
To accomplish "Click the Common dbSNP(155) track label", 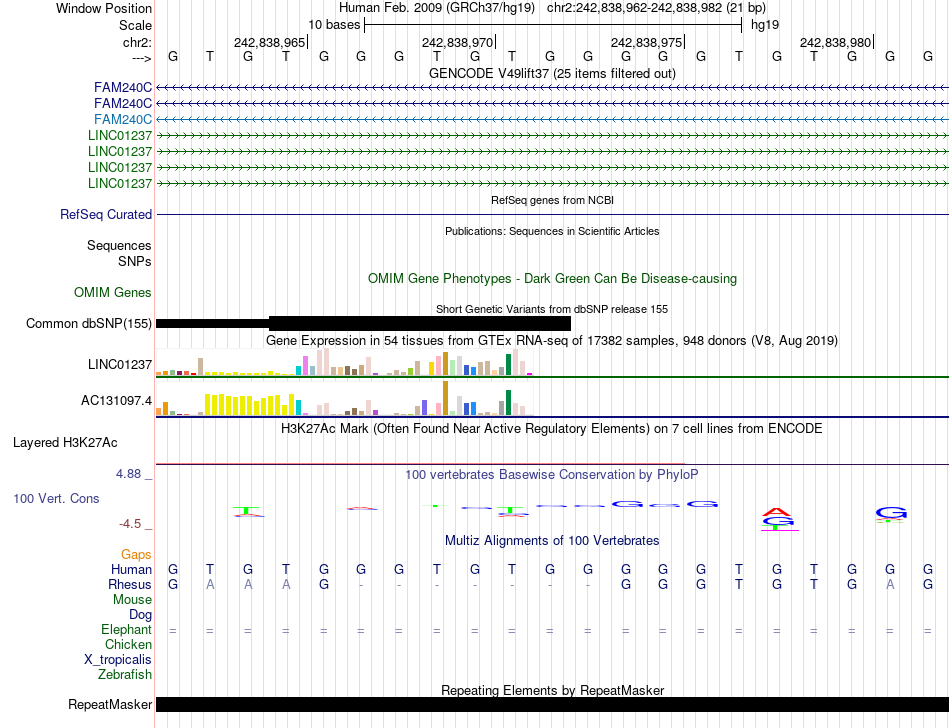I will 89,323.
